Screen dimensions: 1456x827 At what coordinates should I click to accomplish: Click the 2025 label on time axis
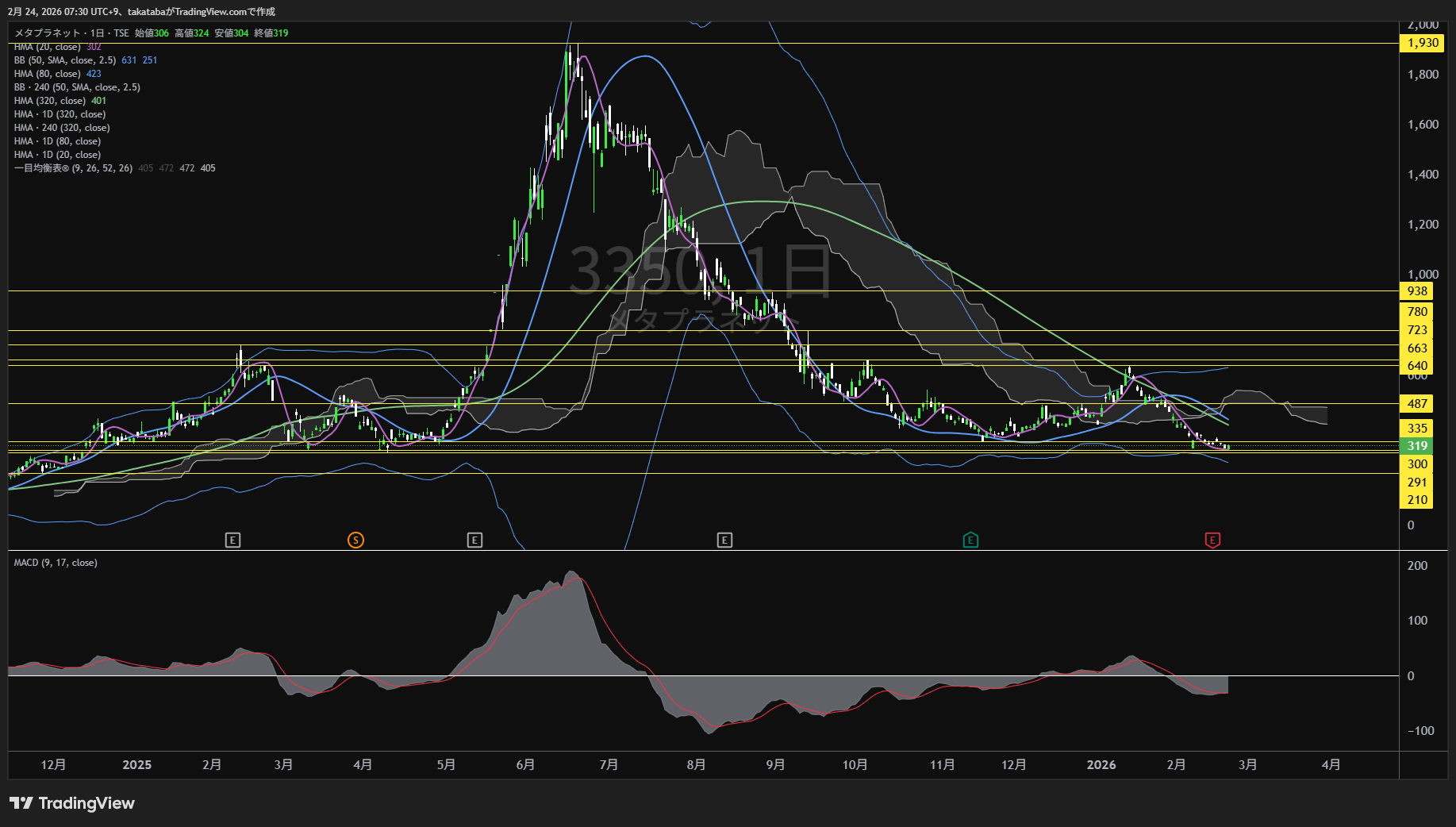tap(136, 765)
